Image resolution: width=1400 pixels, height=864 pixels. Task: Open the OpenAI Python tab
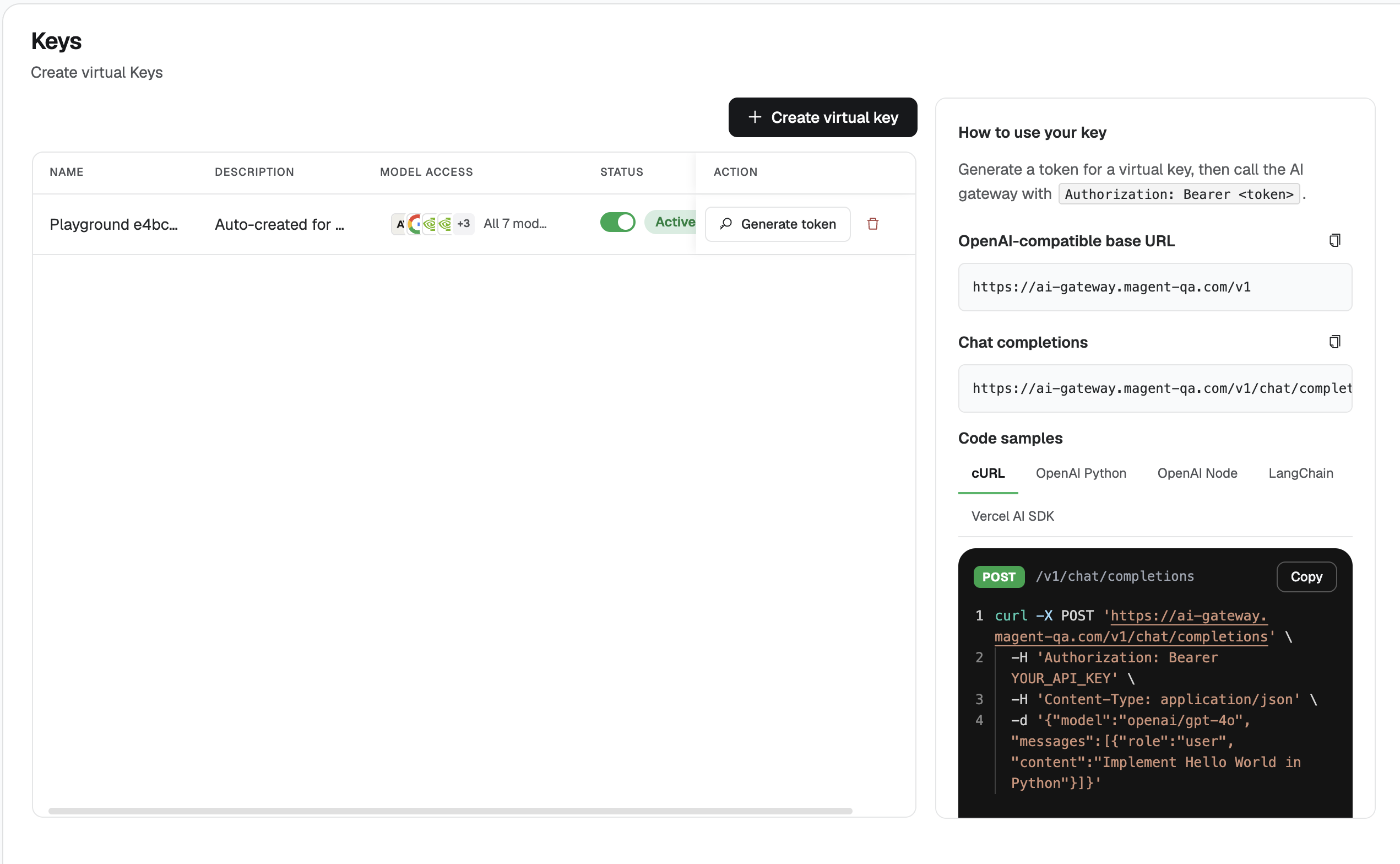[x=1080, y=473]
